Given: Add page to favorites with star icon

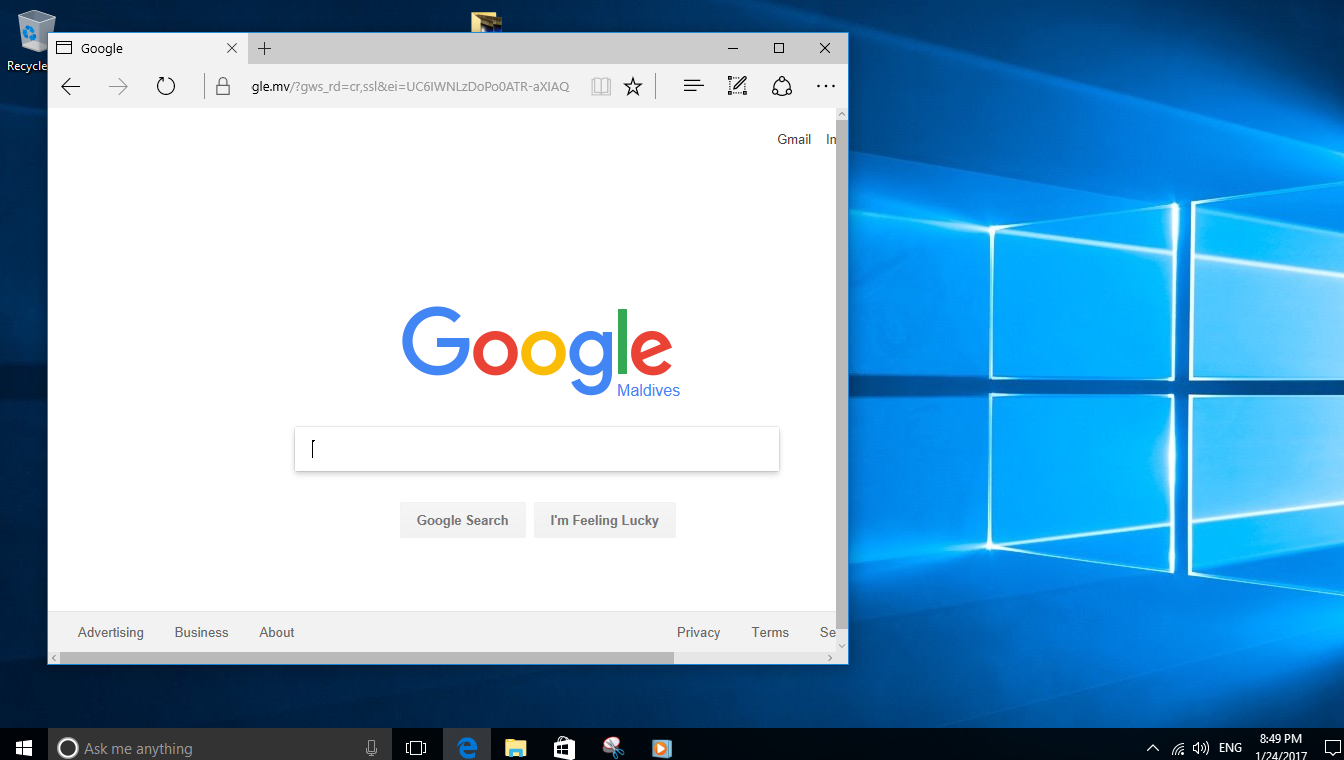Looking at the screenshot, I should click(x=633, y=87).
